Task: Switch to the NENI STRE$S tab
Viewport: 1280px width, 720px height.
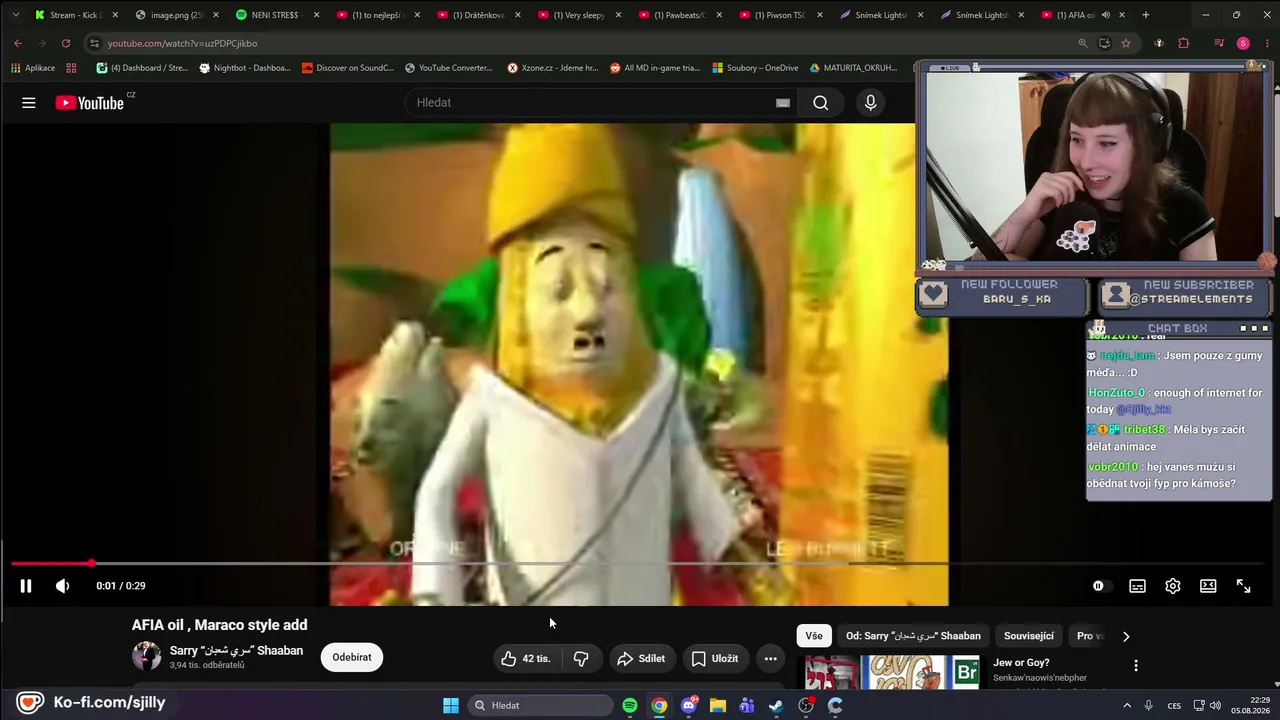Action: (278, 15)
